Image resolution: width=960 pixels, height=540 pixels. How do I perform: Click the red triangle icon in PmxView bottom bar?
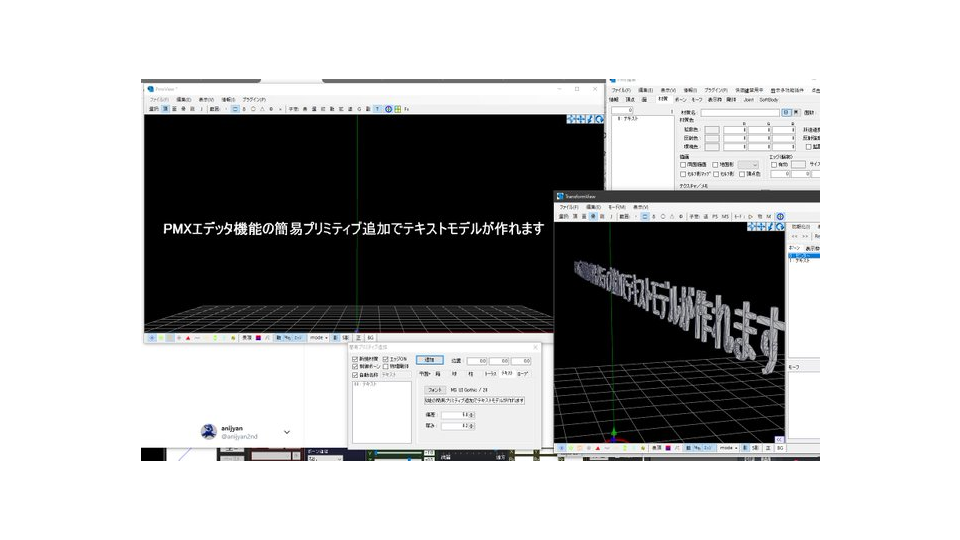coord(188,337)
